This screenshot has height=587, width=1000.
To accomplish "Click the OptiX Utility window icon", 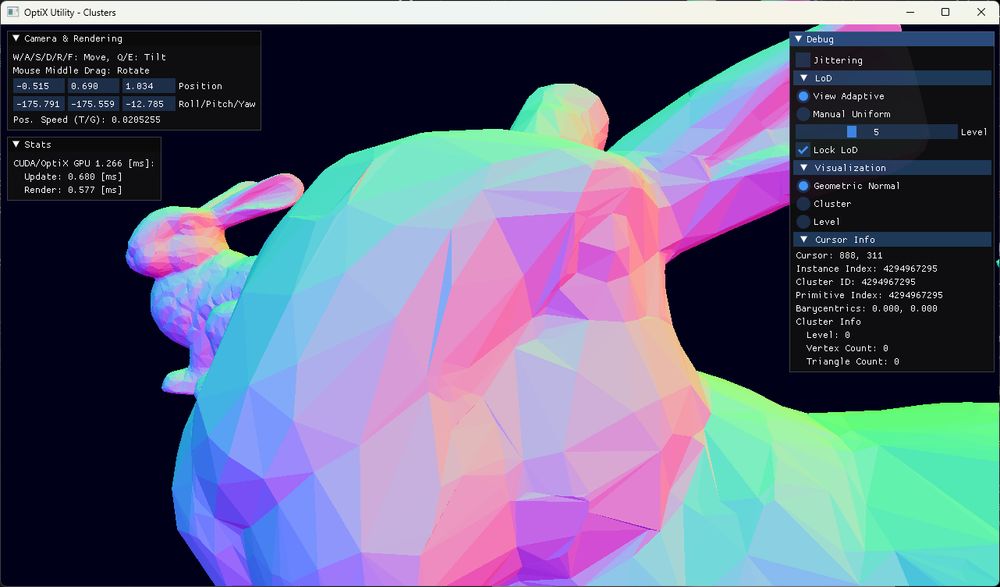I will [12, 12].
